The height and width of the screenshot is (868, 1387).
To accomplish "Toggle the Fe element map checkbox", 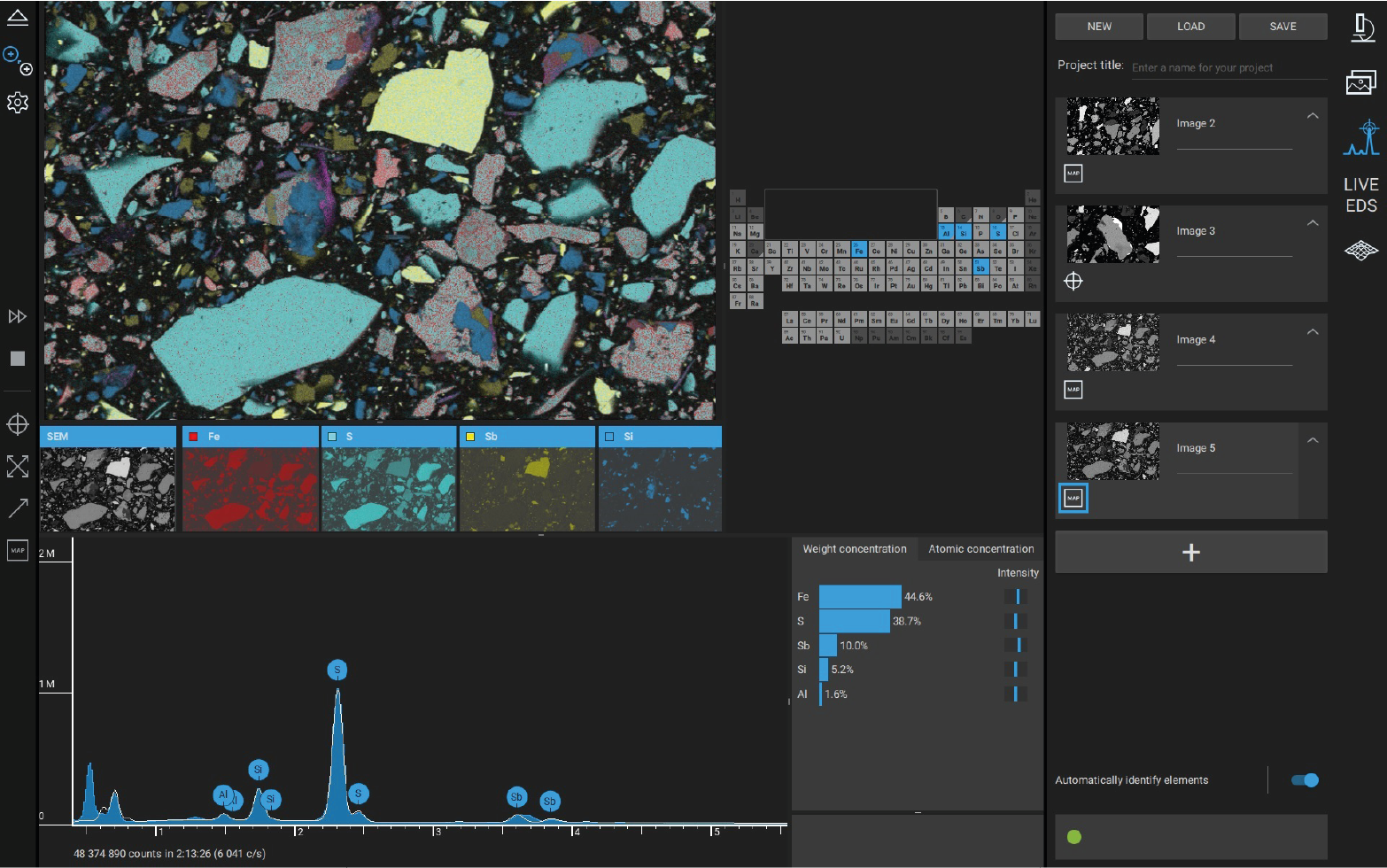I will (x=193, y=437).
